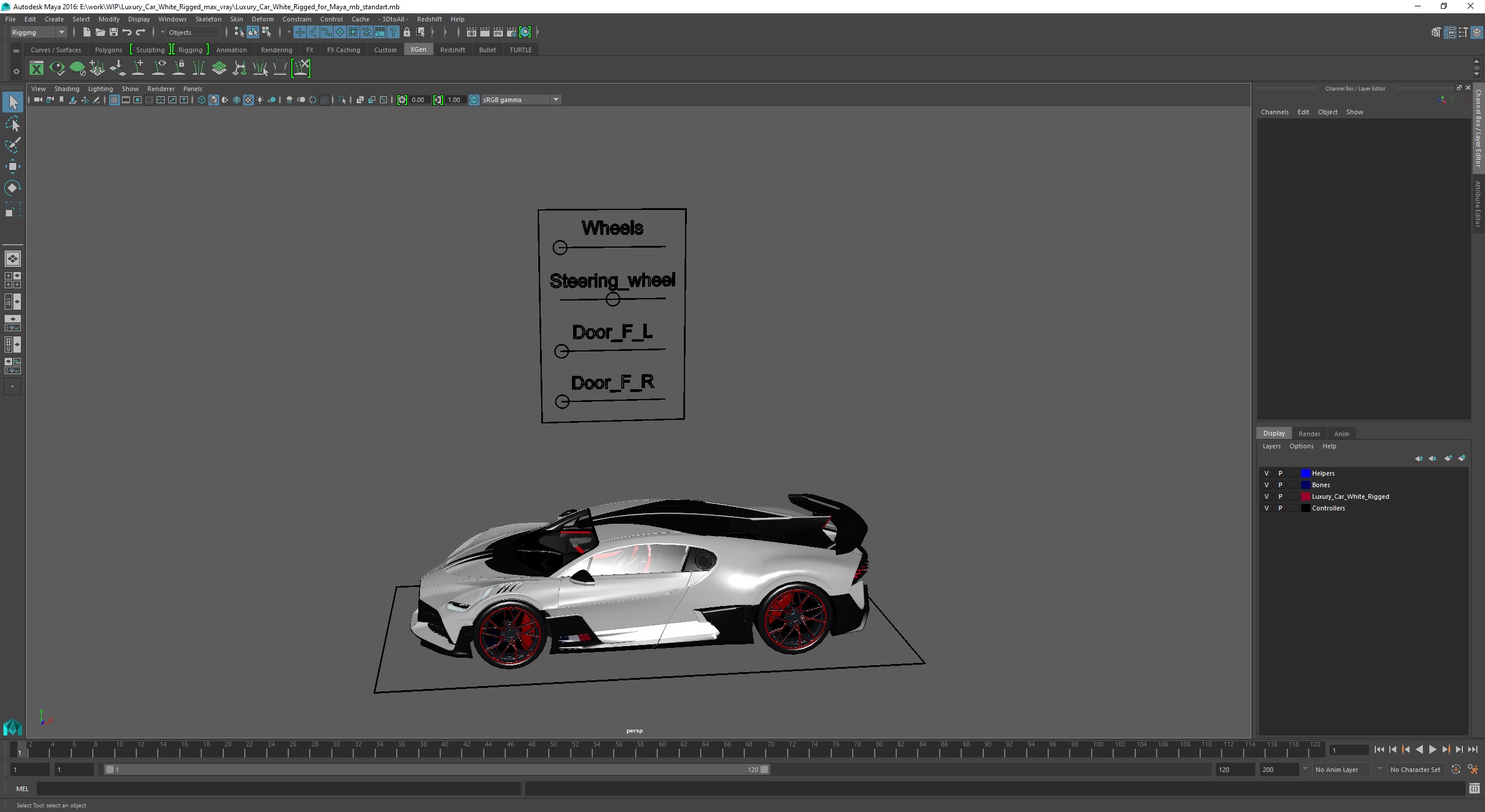The width and height of the screenshot is (1485, 812).
Task: Switch to the Anim layer tab
Action: pyautogui.click(x=1341, y=434)
